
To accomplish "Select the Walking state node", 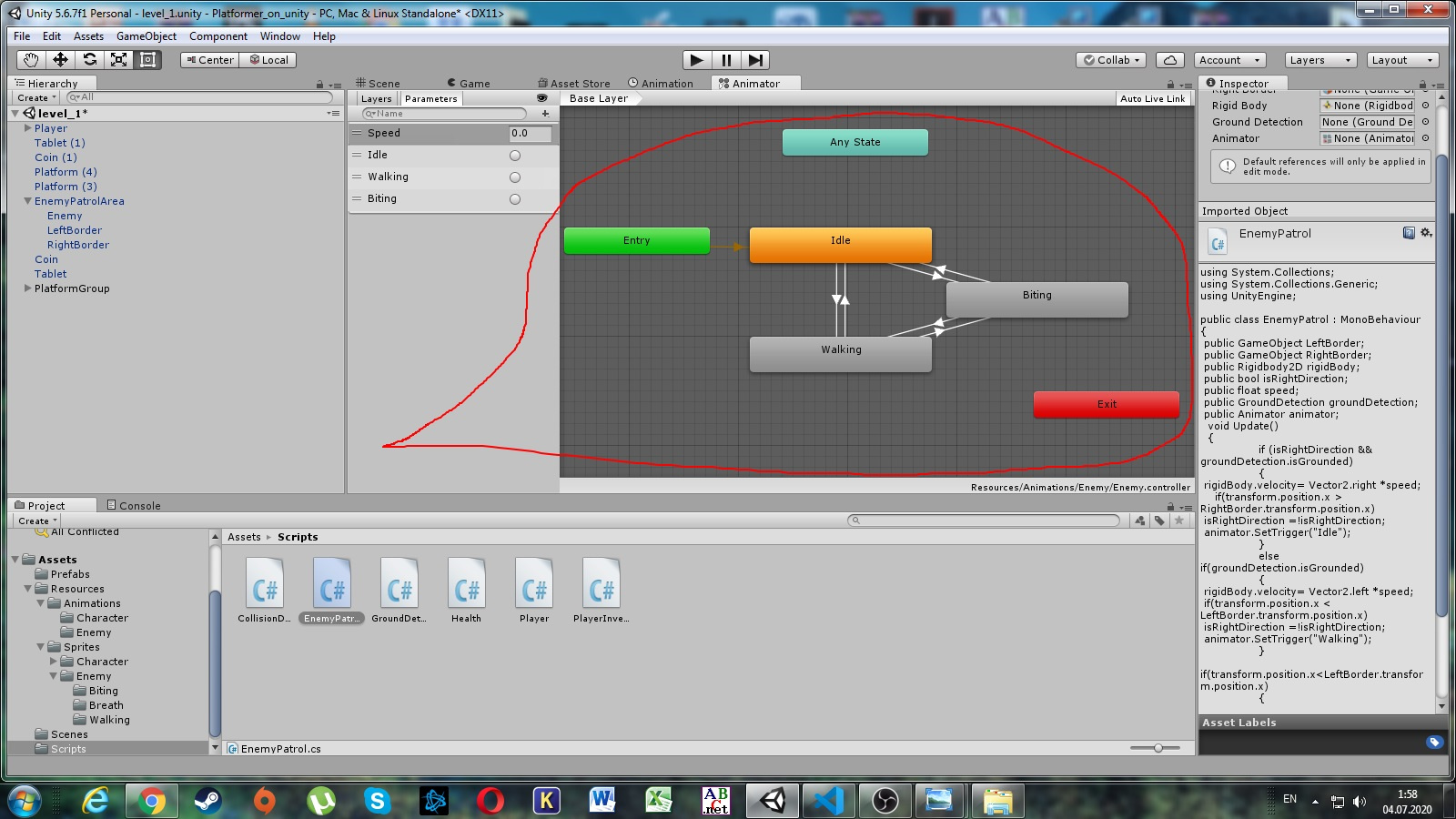I will (841, 354).
